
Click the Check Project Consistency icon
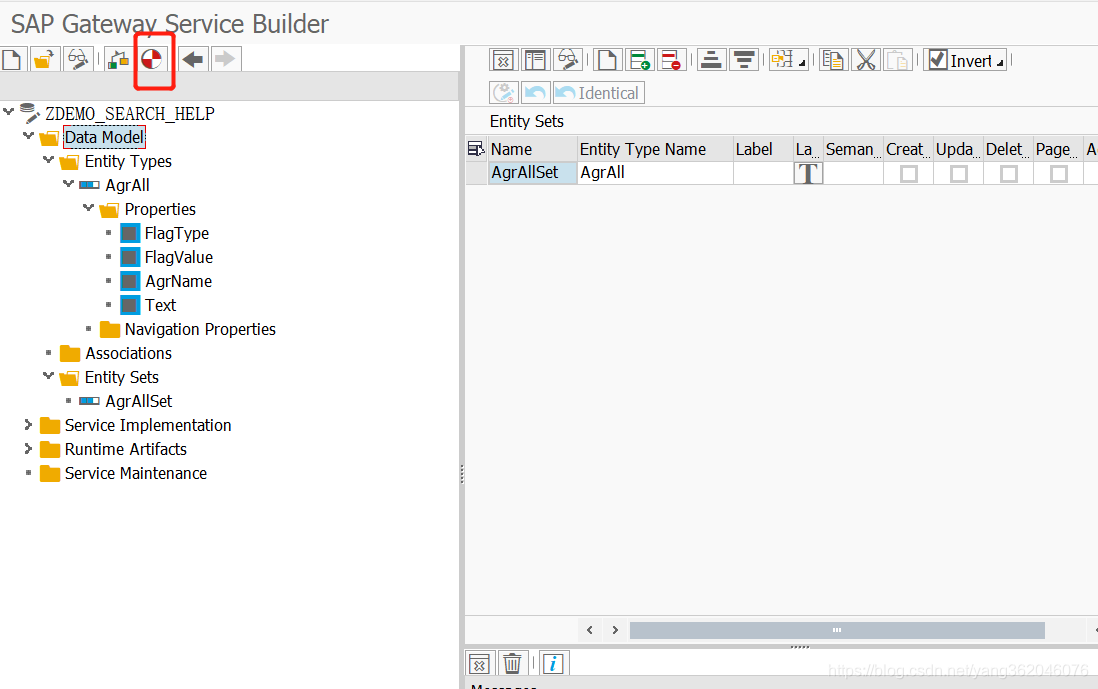(x=118, y=60)
